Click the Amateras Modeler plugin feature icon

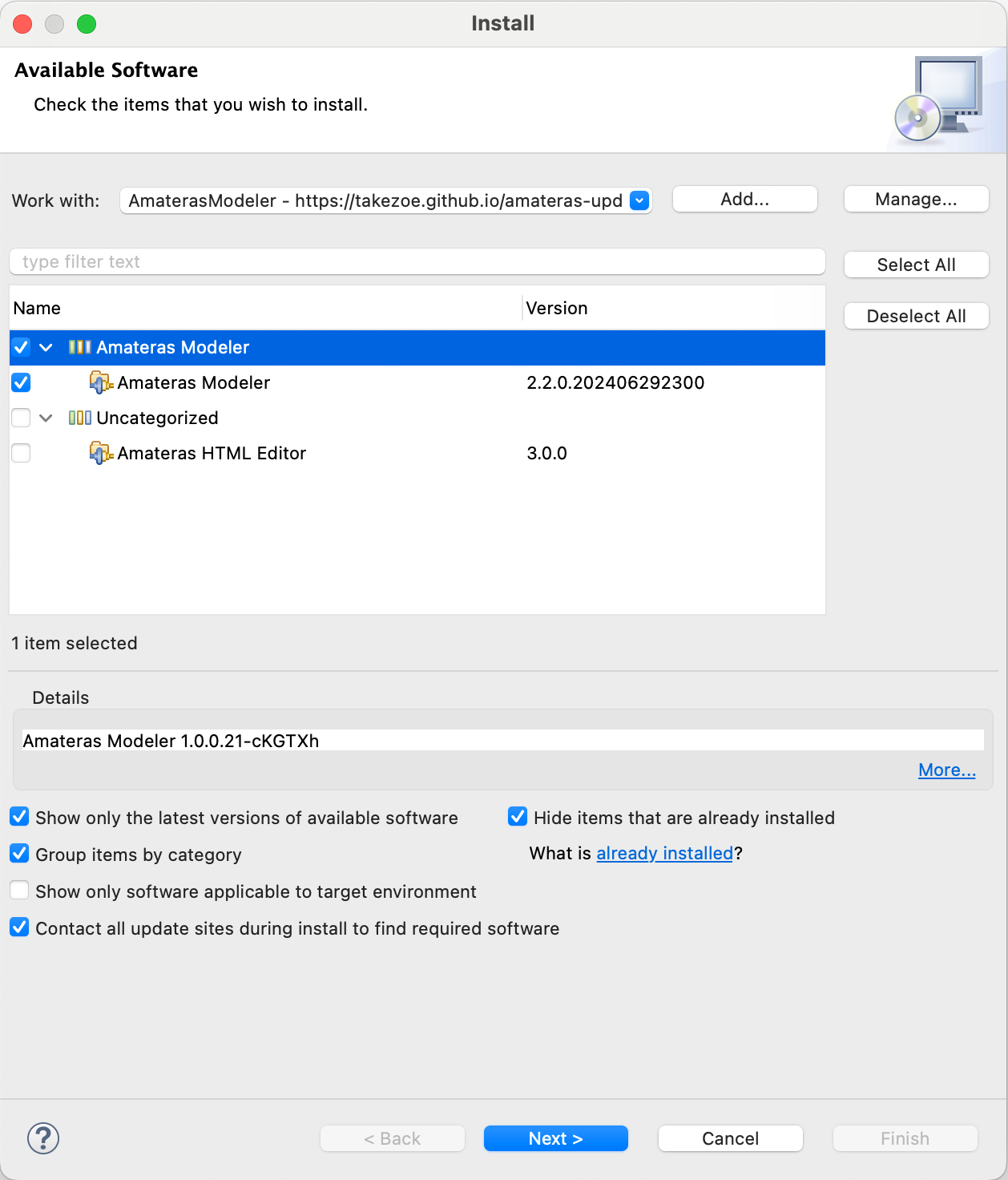pos(100,383)
